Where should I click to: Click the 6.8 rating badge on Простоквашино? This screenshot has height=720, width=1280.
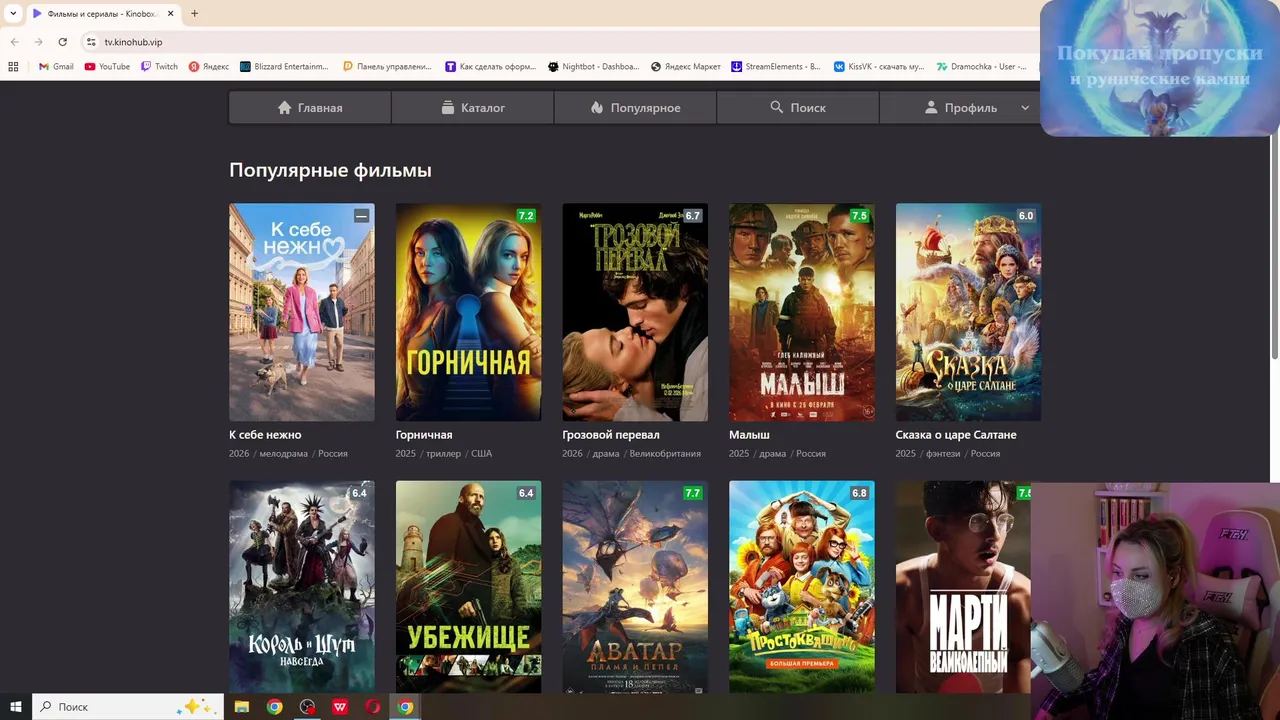(x=859, y=493)
